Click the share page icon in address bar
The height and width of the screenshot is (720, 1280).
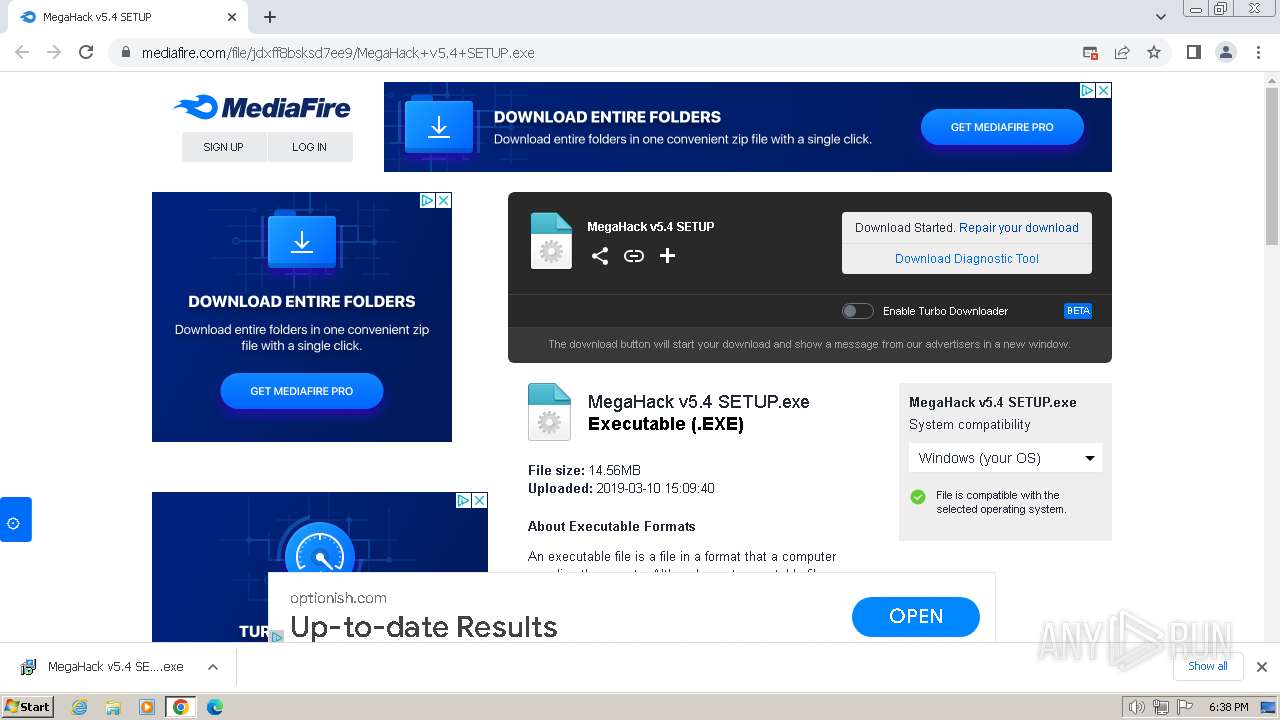(1122, 52)
